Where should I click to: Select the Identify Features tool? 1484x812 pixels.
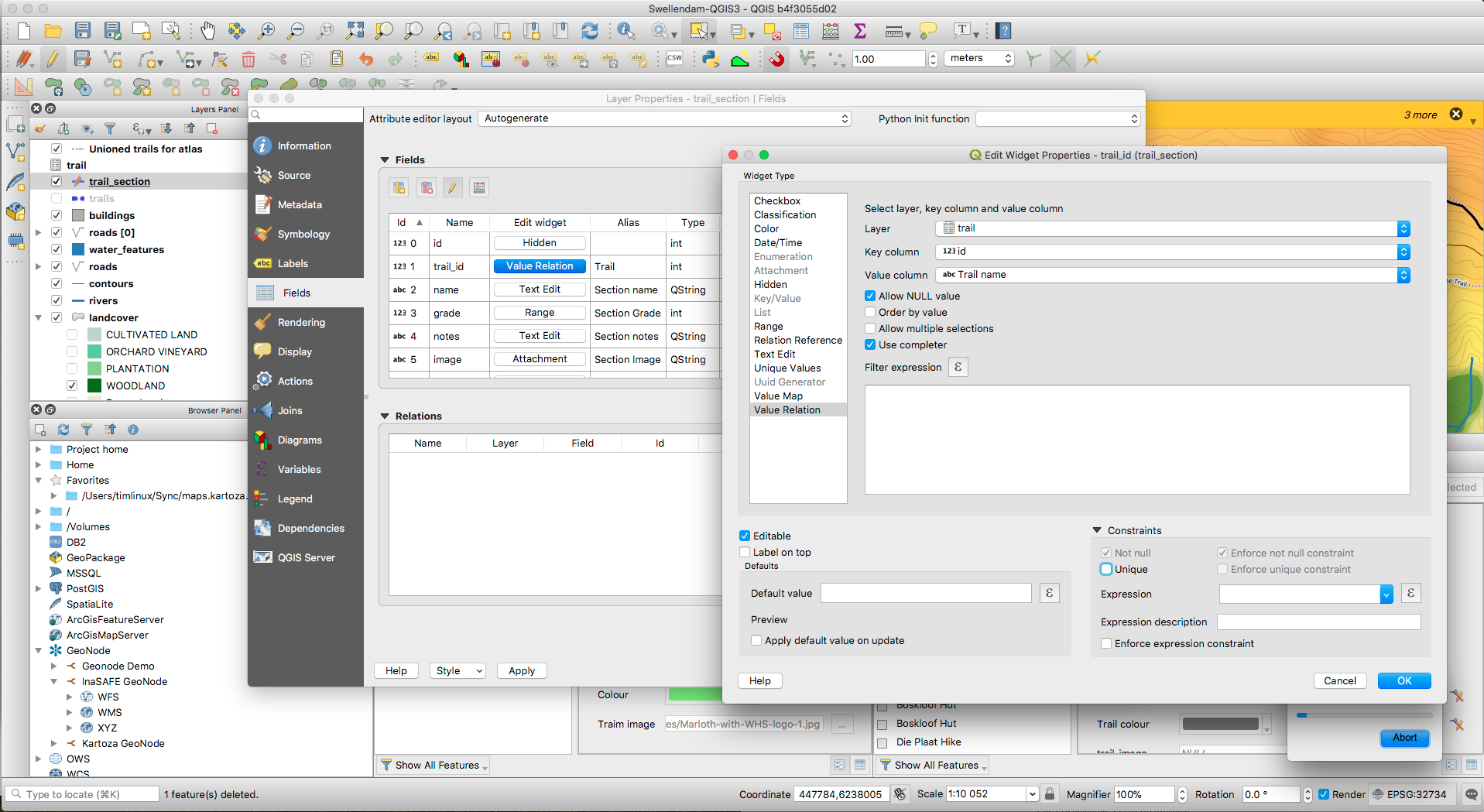pyautogui.click(x=626, y=31)
